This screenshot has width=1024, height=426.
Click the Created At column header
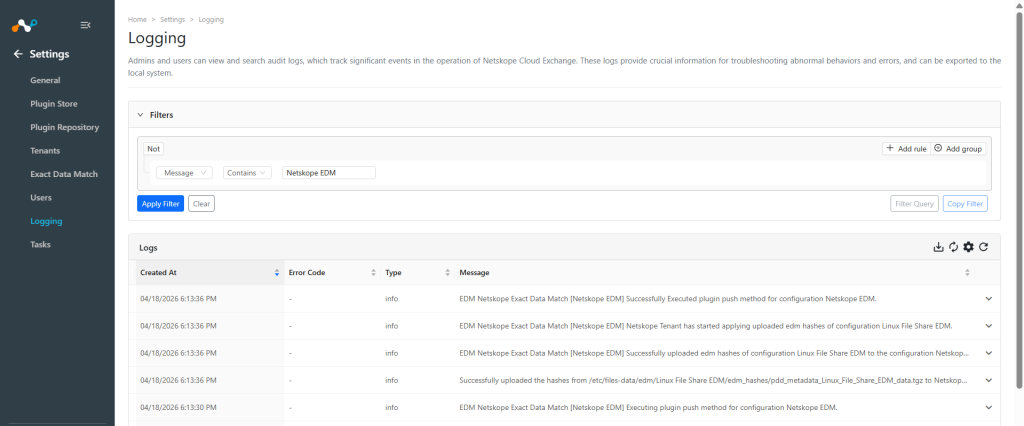209,272
